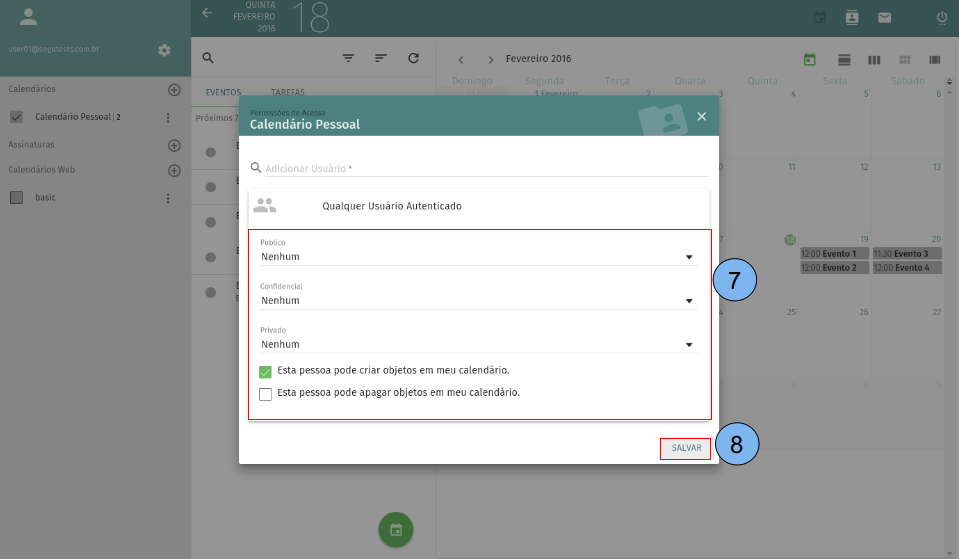
Task: Go to the next month arrow
Action: (490, 60)
